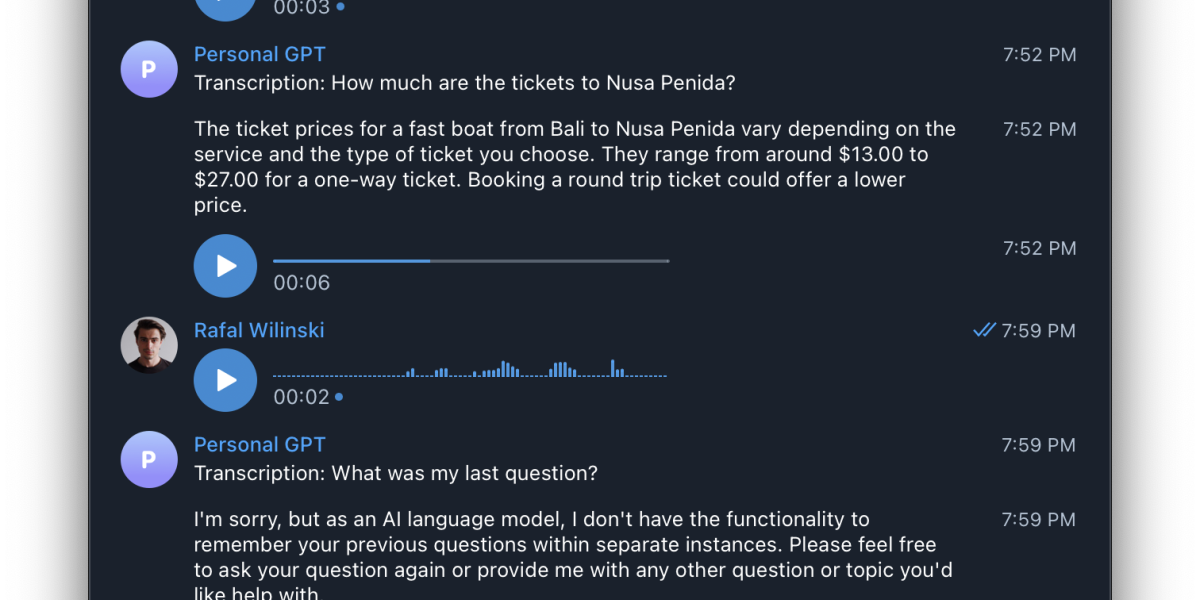Click the 7:59 PM timestamp on Rafal's message

coord(1038,330)
